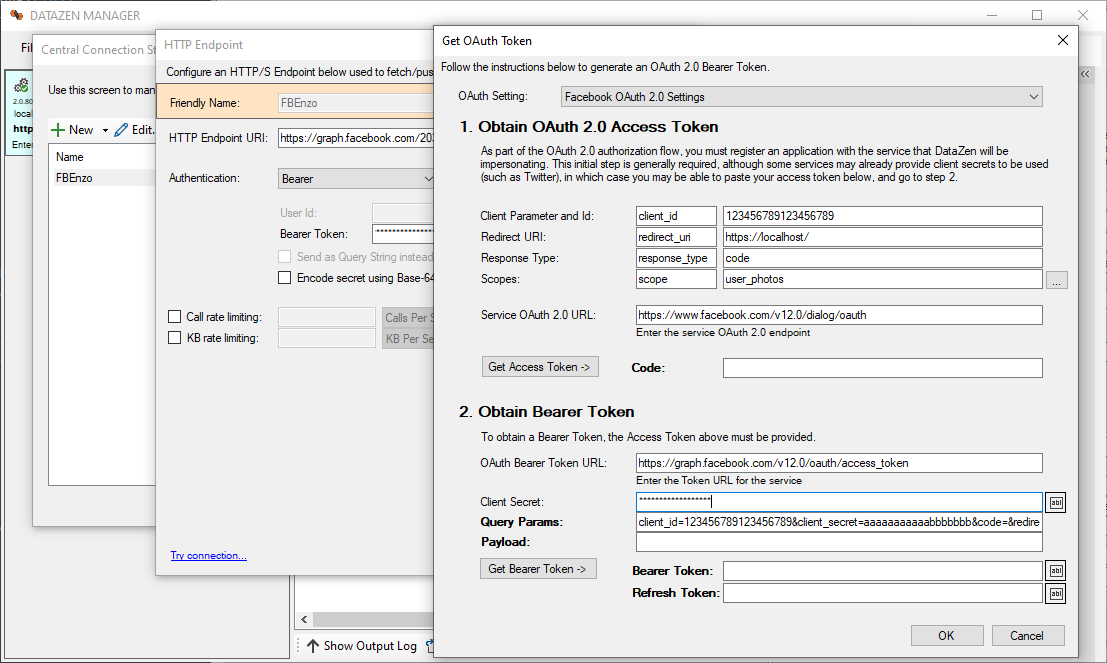
Task: Click the reveal icon beside Client Secret
Action: click(1055, 502)
